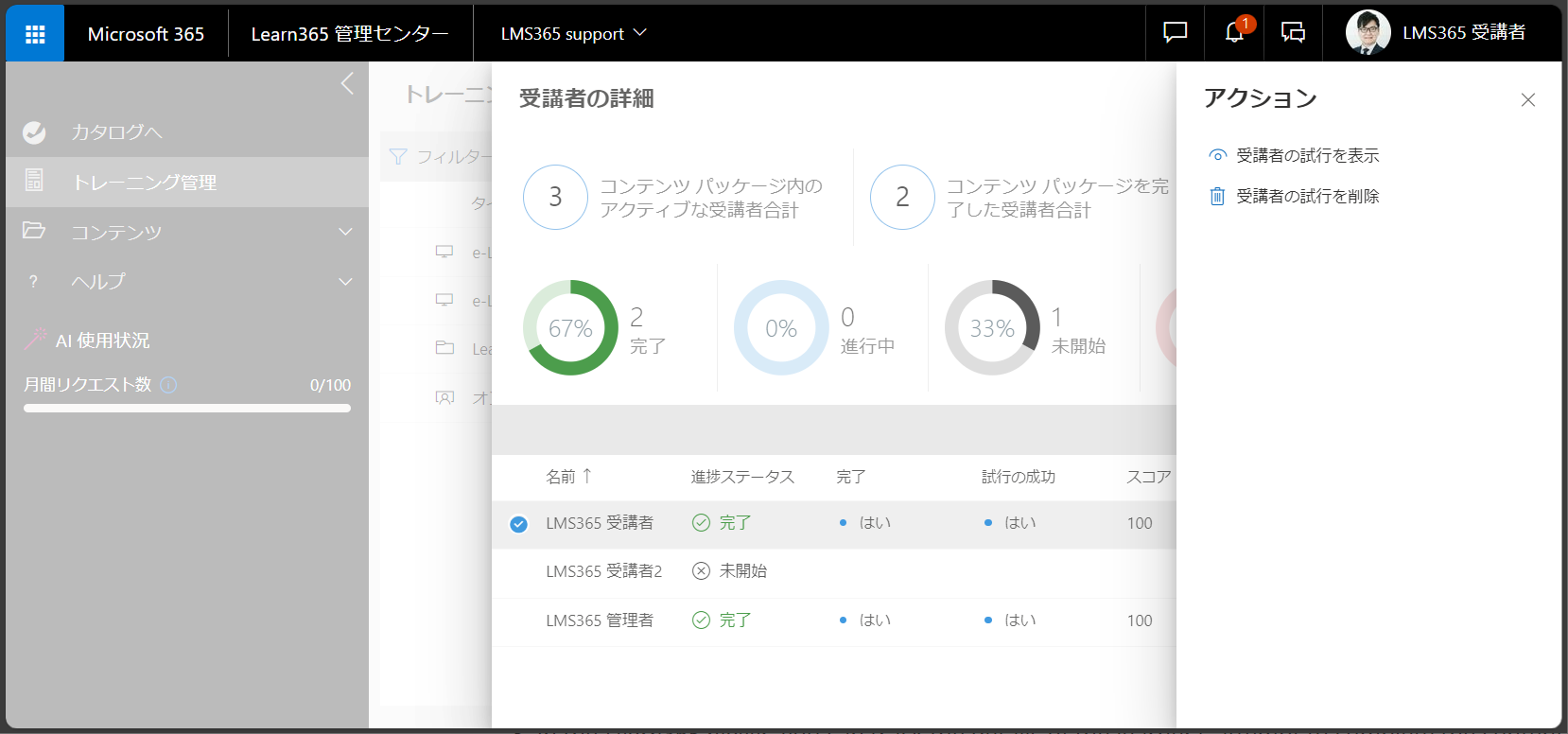Screen dimensions: 1568x734
Task: Click the LMS365 受講者 profile avatar
Action: pos(1368,33)
